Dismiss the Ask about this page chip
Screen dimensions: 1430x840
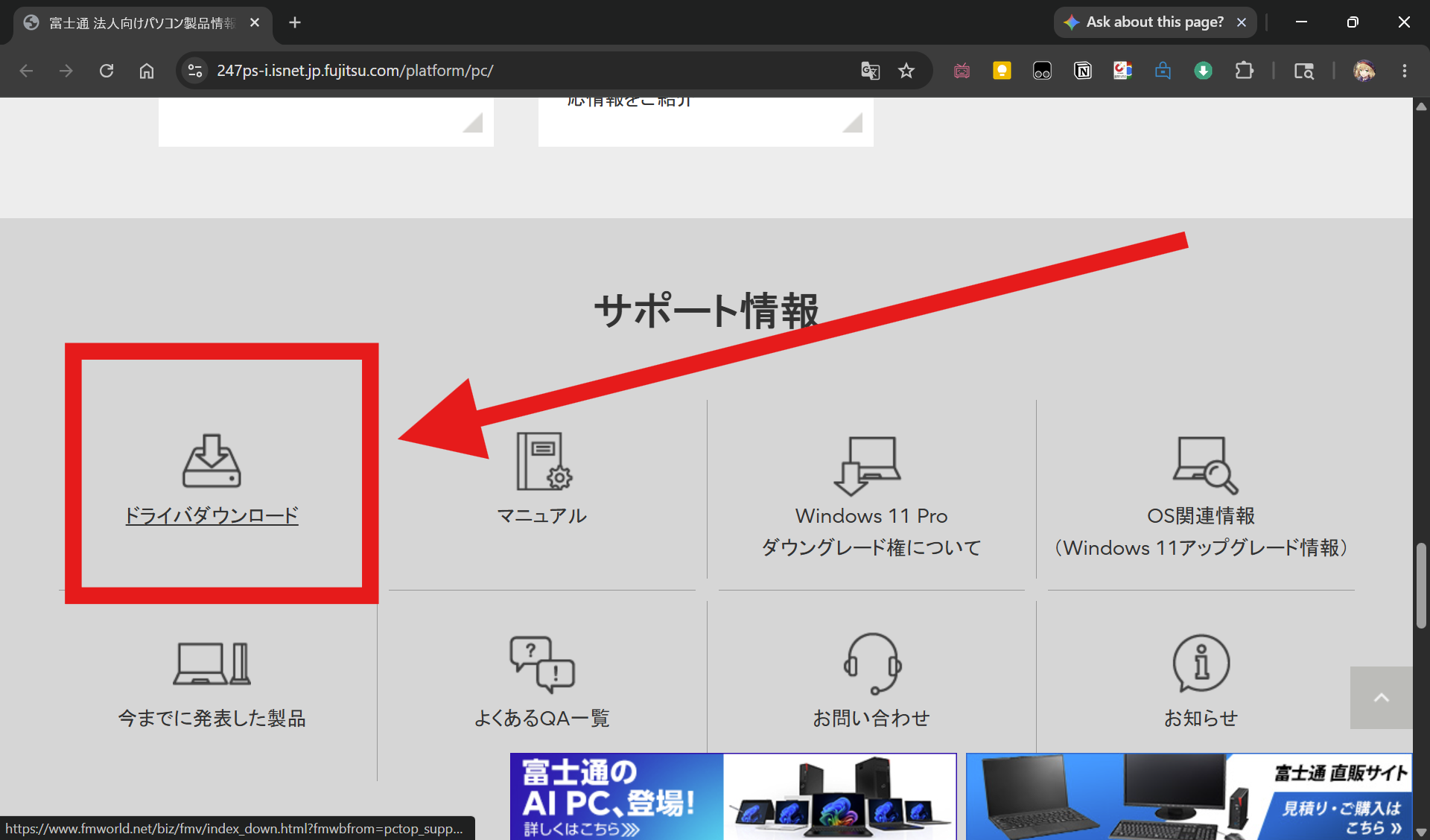point(1242,22)
